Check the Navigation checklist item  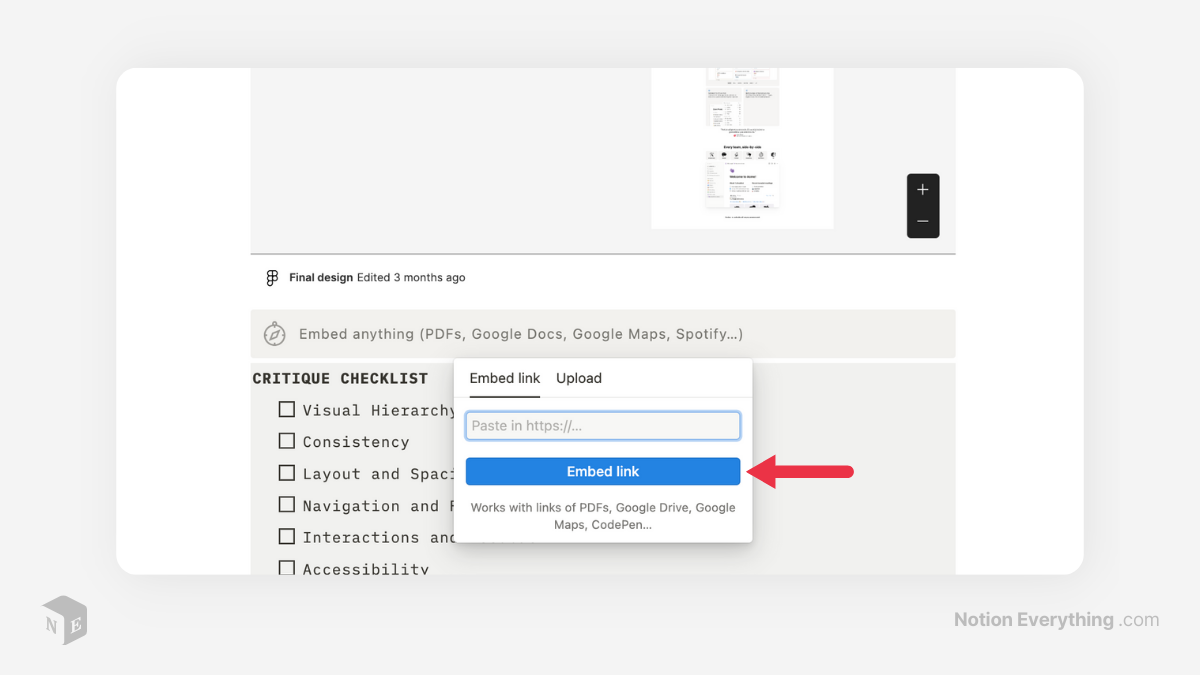click(287, 505)
